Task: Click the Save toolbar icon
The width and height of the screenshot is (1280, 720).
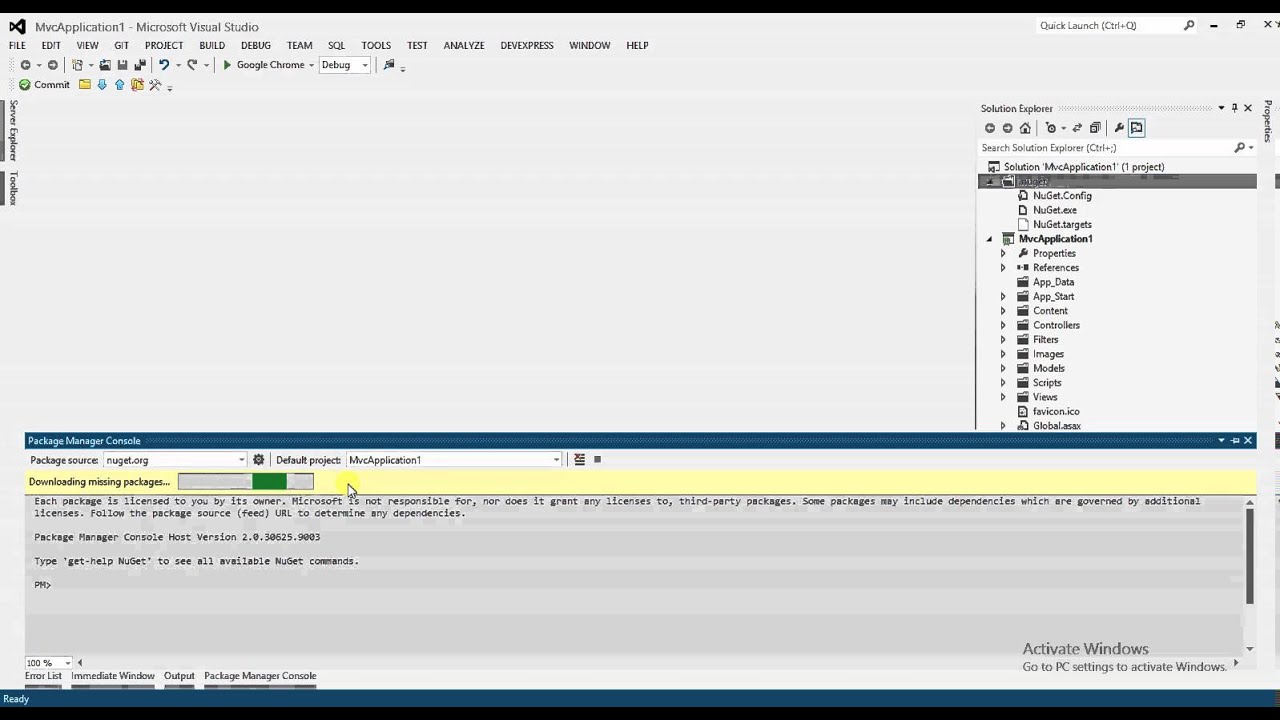Action: click(122, 65)
